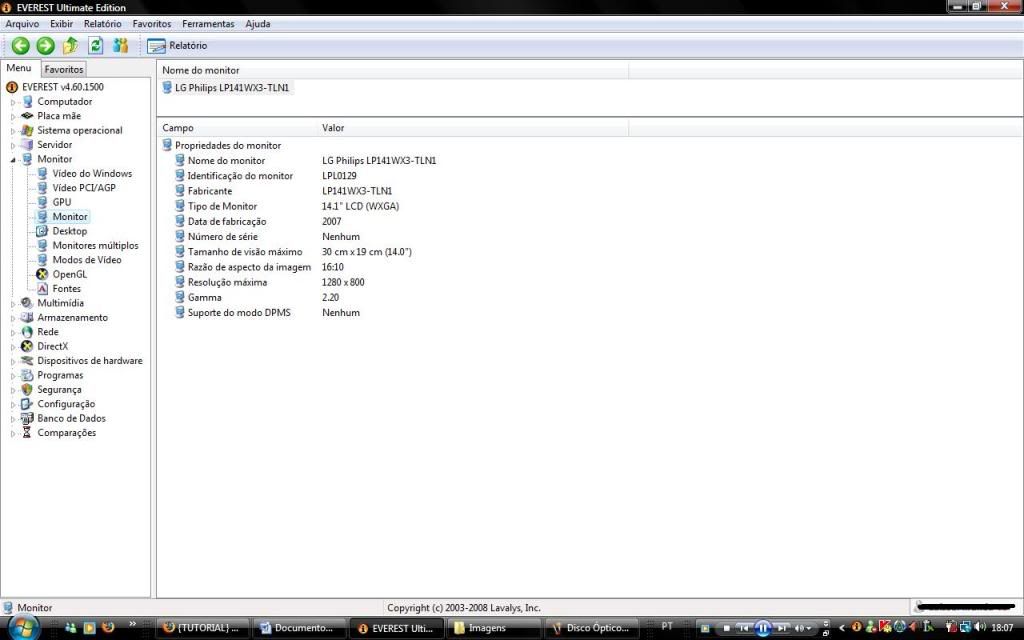Image resolution: width=1024 pixels, height=640 pixels.
Task: Select Monitores múltiplos in the tree
Action: 94,245
